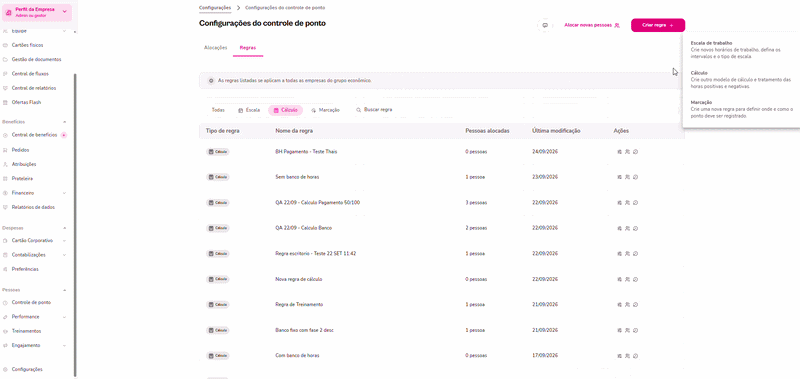Click the Criar regra button

point(658,25)
